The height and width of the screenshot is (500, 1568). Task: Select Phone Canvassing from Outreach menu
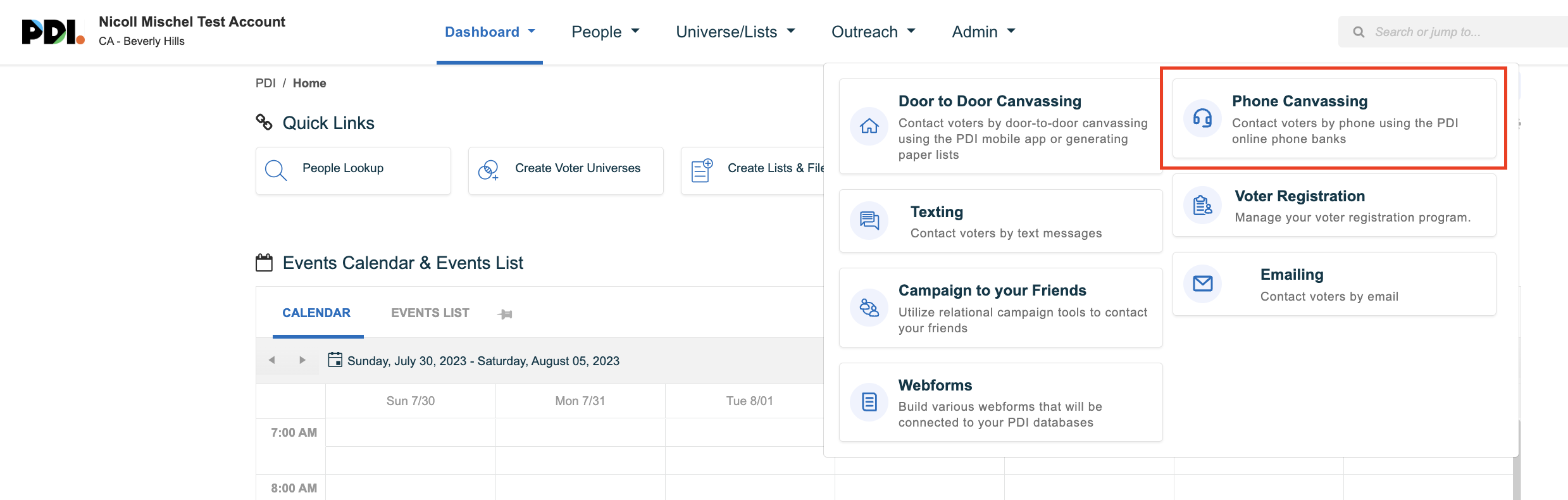(x=1334, y=118)
